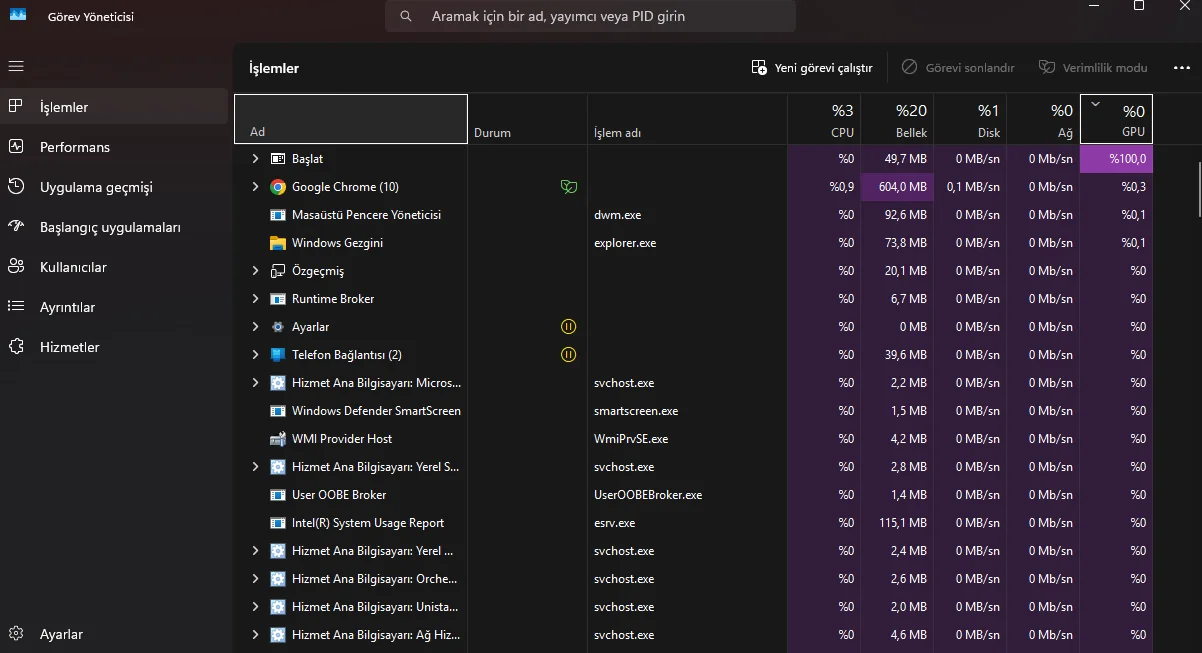Viewport: 1202px width, 653px height.
Task: Sort processes by CPU column
Action: pyautogui.click(x=824, y=120)
